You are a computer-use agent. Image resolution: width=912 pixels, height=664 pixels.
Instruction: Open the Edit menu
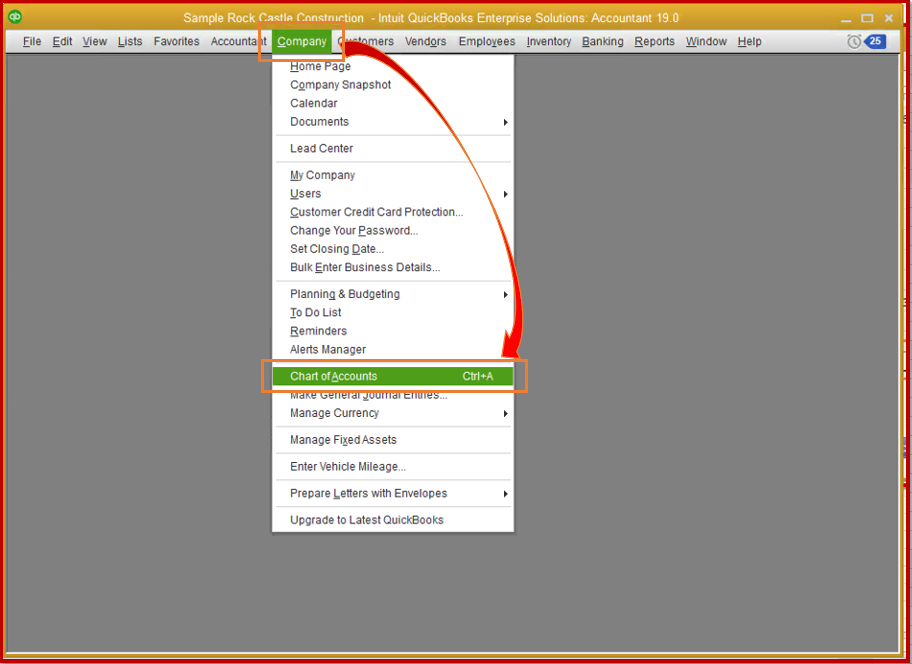point(62,41)
